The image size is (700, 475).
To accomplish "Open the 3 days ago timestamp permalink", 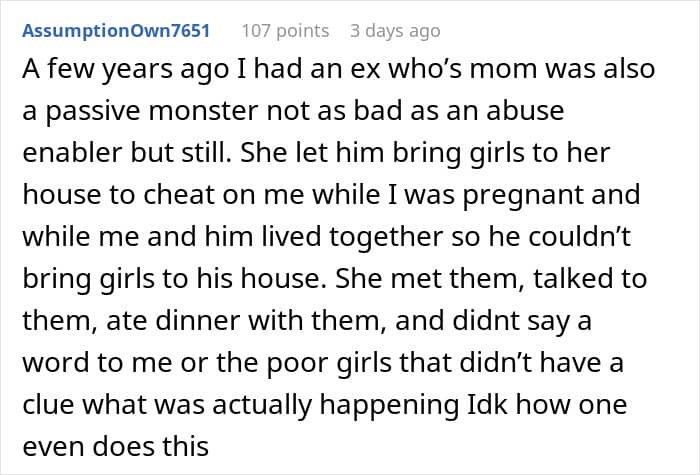I will pyautogui.click(x=395, y=31).
